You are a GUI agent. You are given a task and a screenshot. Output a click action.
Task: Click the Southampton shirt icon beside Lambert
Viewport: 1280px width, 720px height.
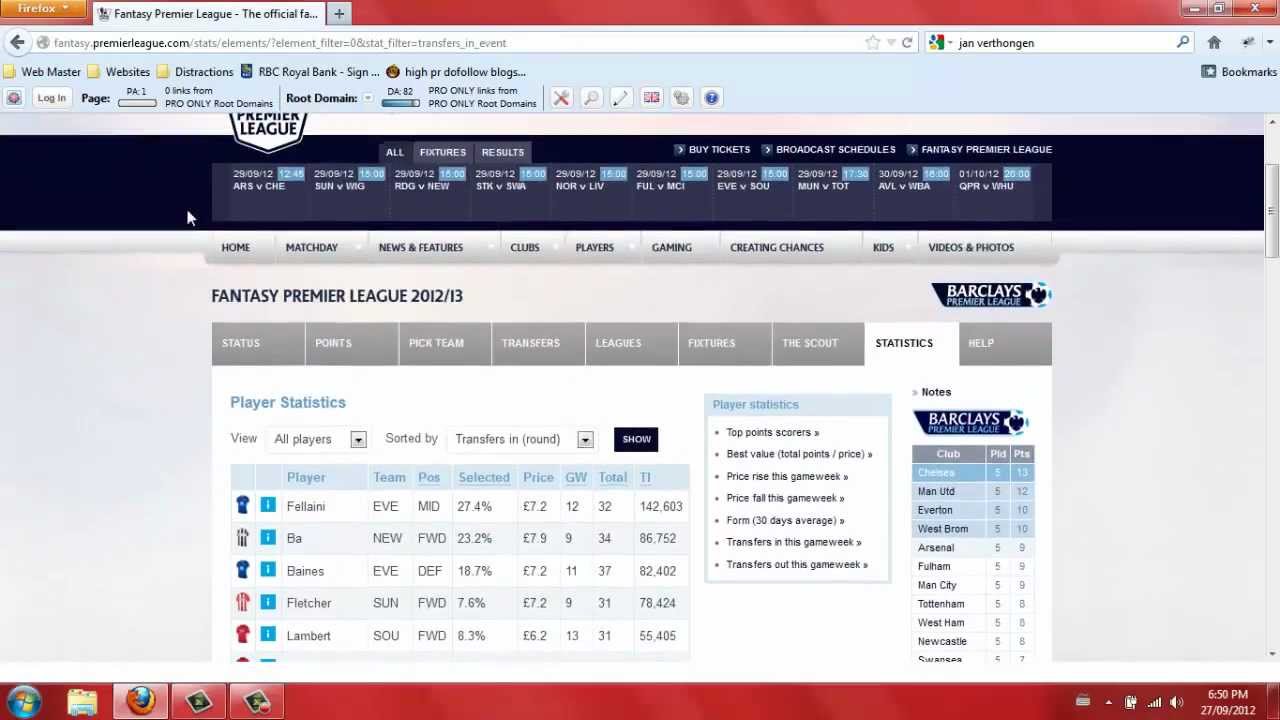(242, 634)
